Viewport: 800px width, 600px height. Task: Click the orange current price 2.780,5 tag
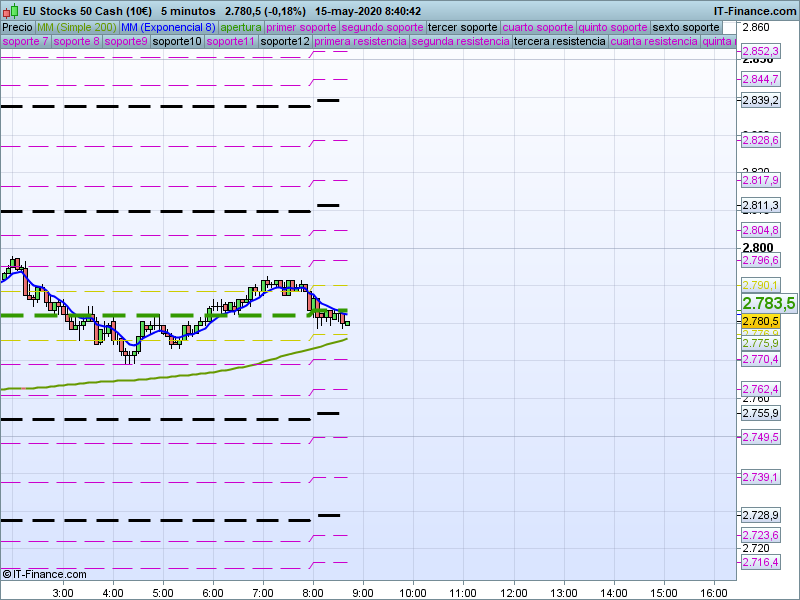[x=761, y=321]
